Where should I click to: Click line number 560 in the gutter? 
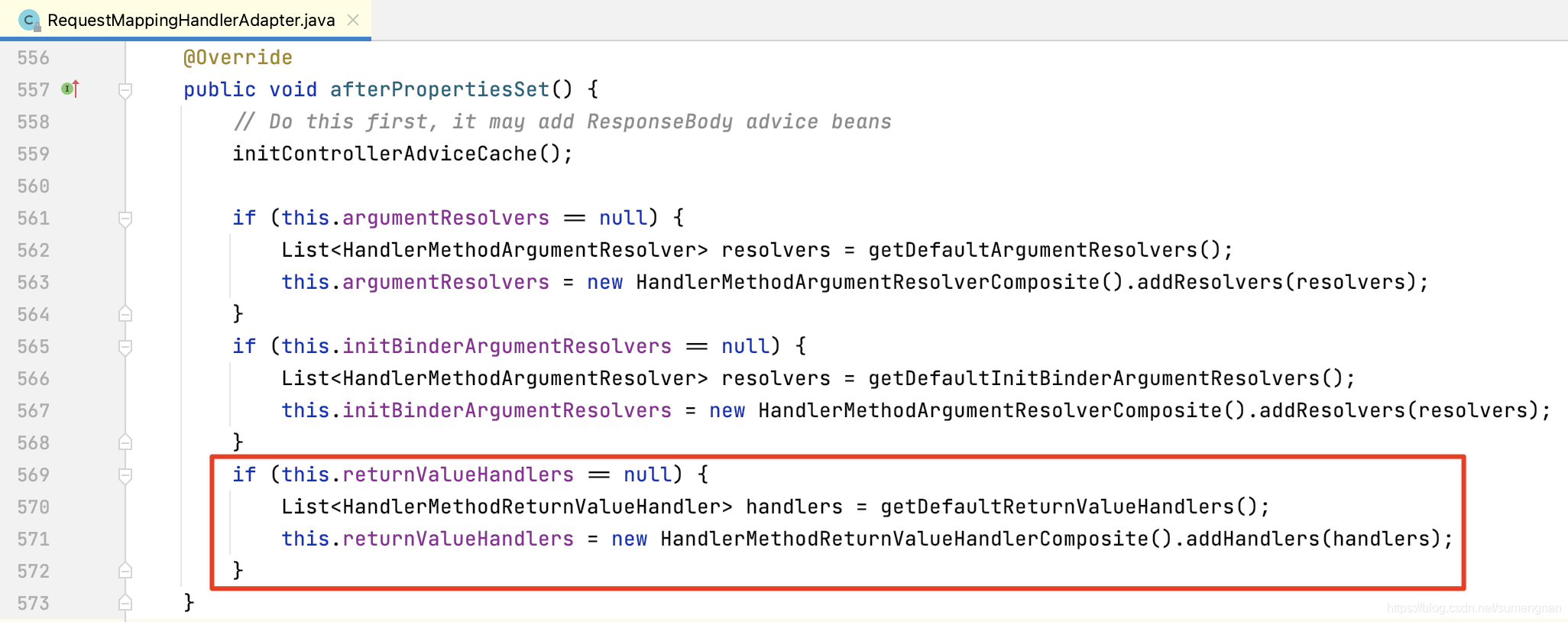[x=34, y=186]
